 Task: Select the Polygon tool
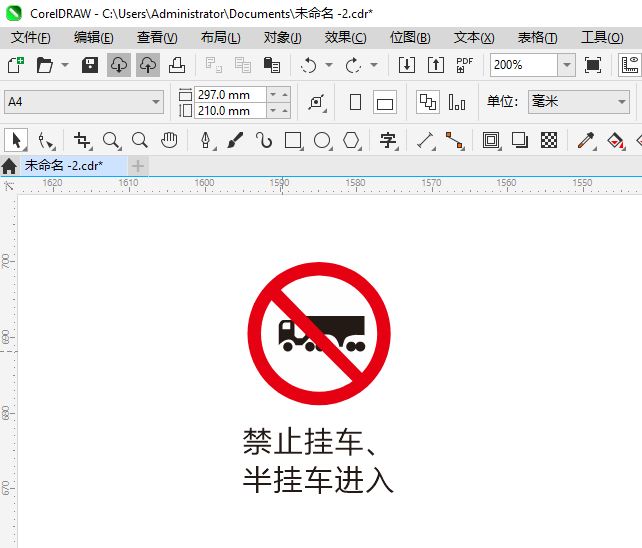coord(352,140)
